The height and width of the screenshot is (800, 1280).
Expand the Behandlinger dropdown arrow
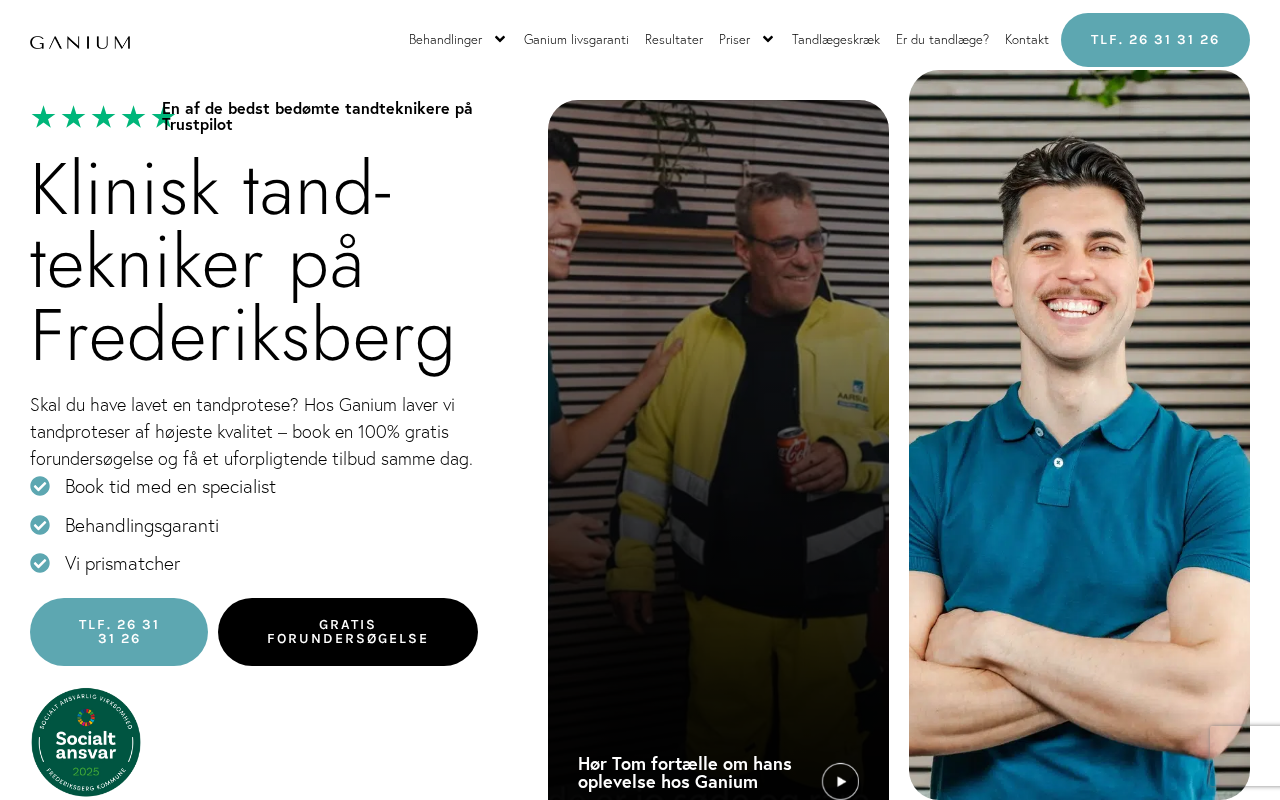[500, 39]
